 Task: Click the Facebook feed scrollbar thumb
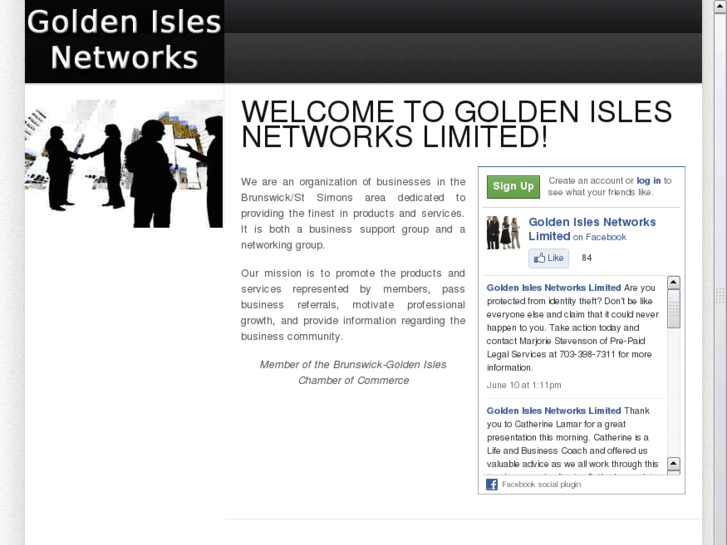click(674, 309)
